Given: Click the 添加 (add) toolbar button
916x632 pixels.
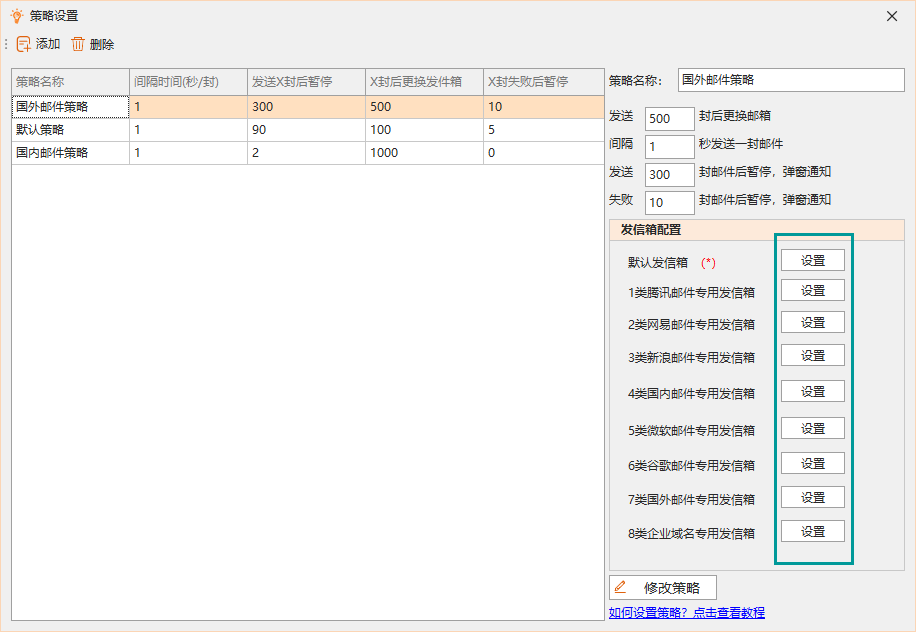Looking at the screenshot, I should 39,44.
